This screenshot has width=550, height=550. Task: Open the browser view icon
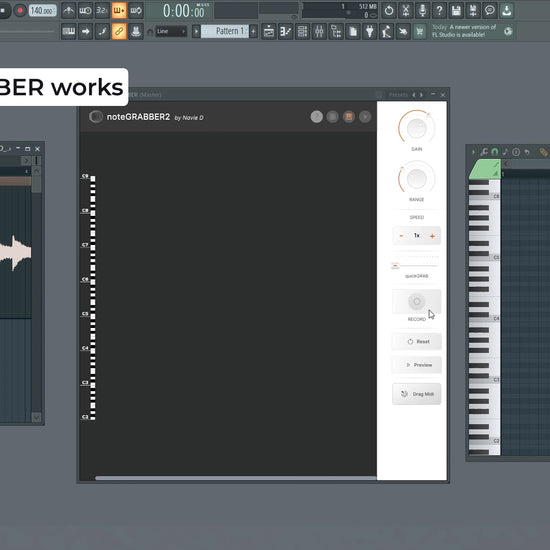[336, 32]
